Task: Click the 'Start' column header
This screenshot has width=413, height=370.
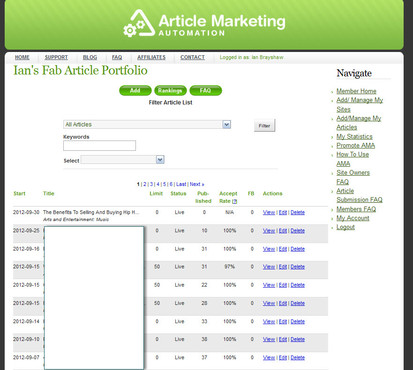Action: (19, 194)
